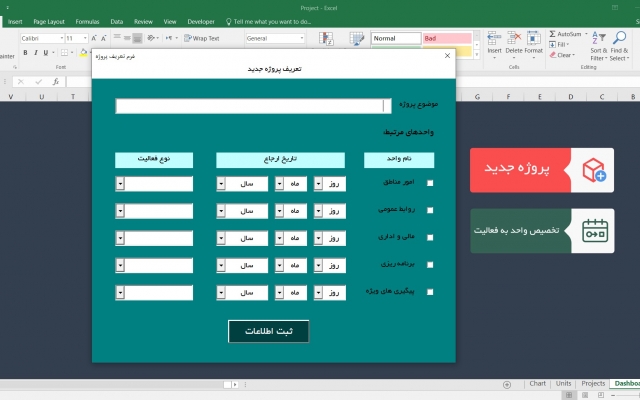This screenshot has width=640, height=400.
Task: Open روز dropdown in روابط عمومی row
Action: tap(318, 211)
